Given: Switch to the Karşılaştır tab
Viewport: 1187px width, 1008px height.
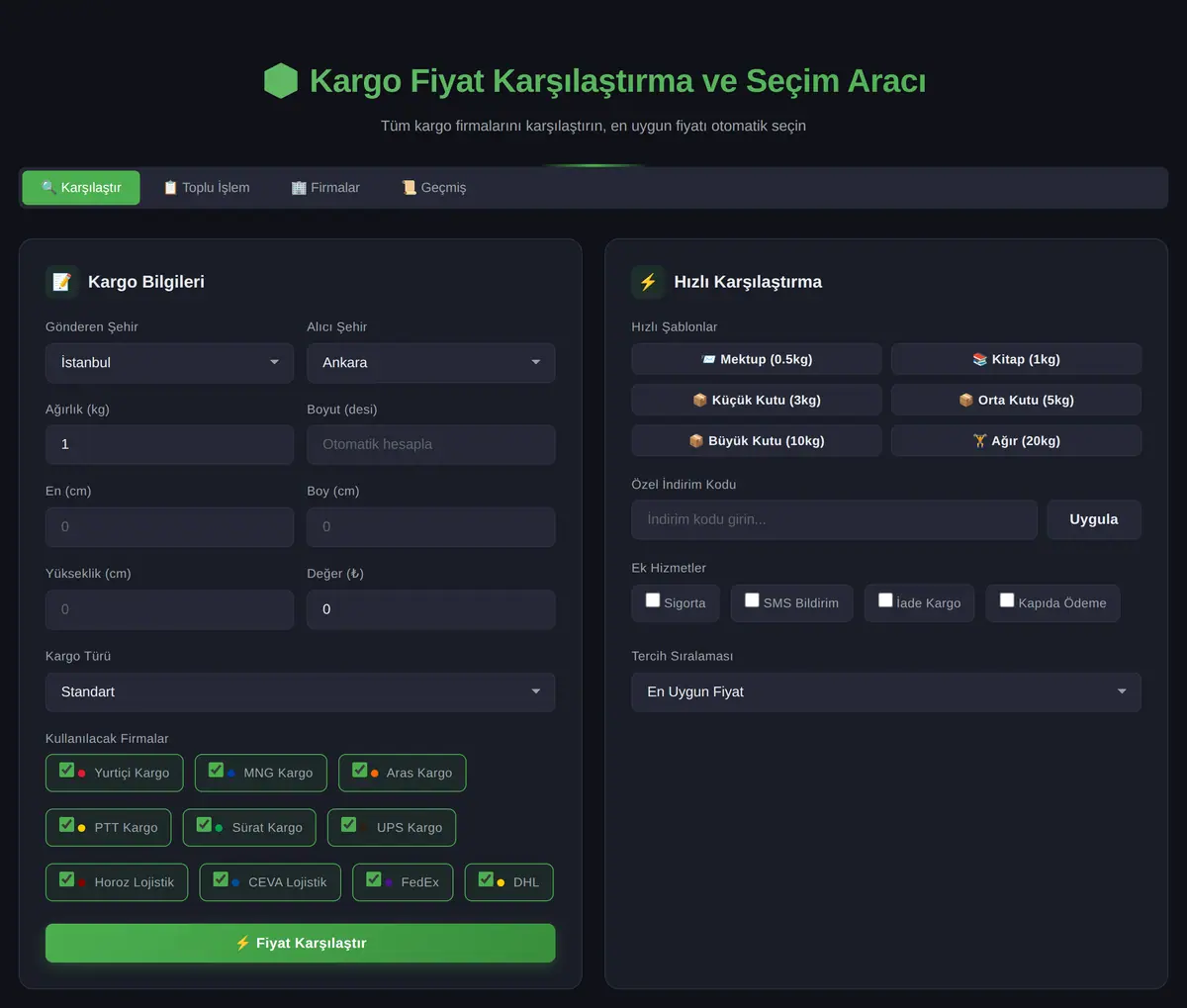Looking at the screenshot, I should click(81, 188).
